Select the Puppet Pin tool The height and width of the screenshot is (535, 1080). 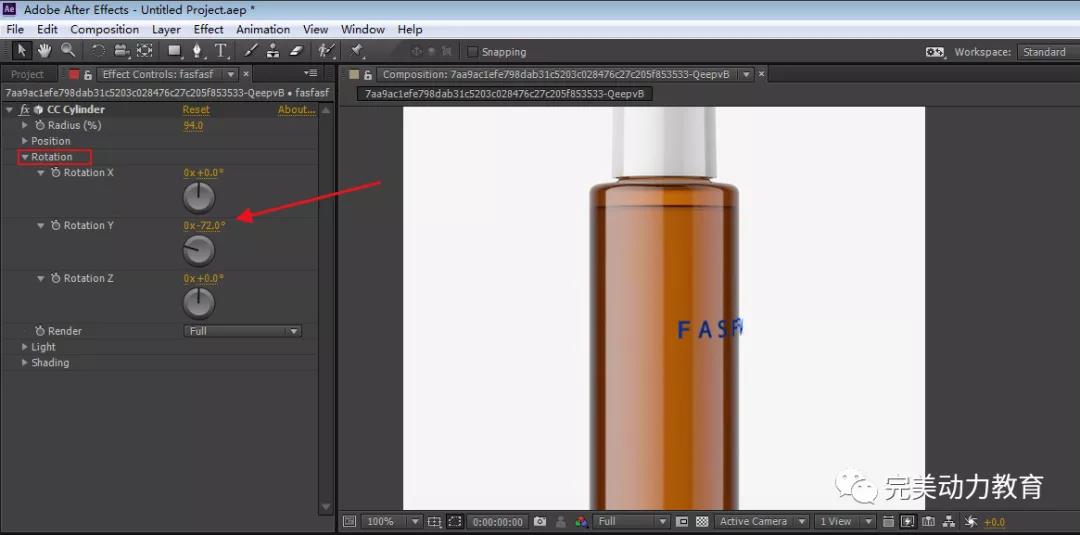click(x=356, y=51)
